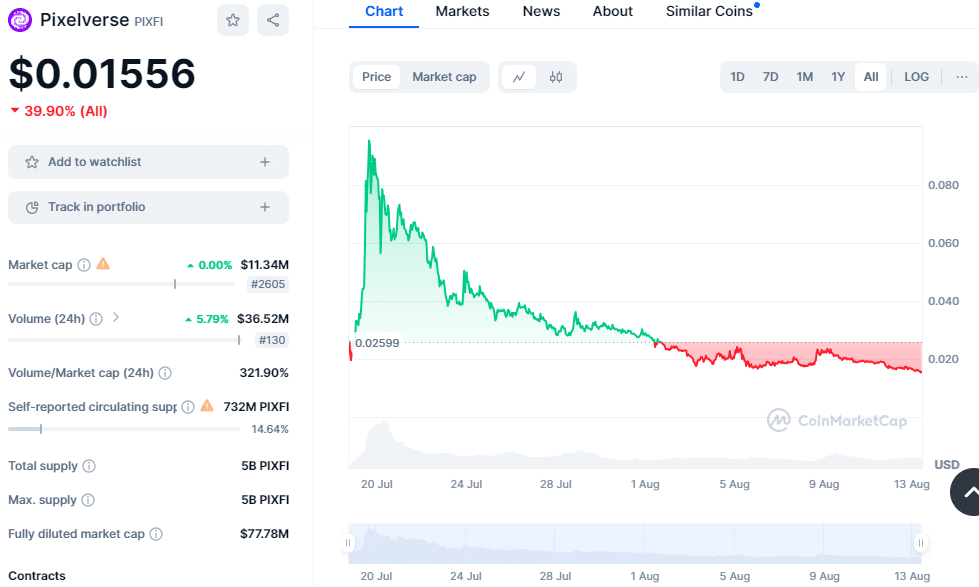Click the Volume/Market cap info icon

click(x=165, y=373)
